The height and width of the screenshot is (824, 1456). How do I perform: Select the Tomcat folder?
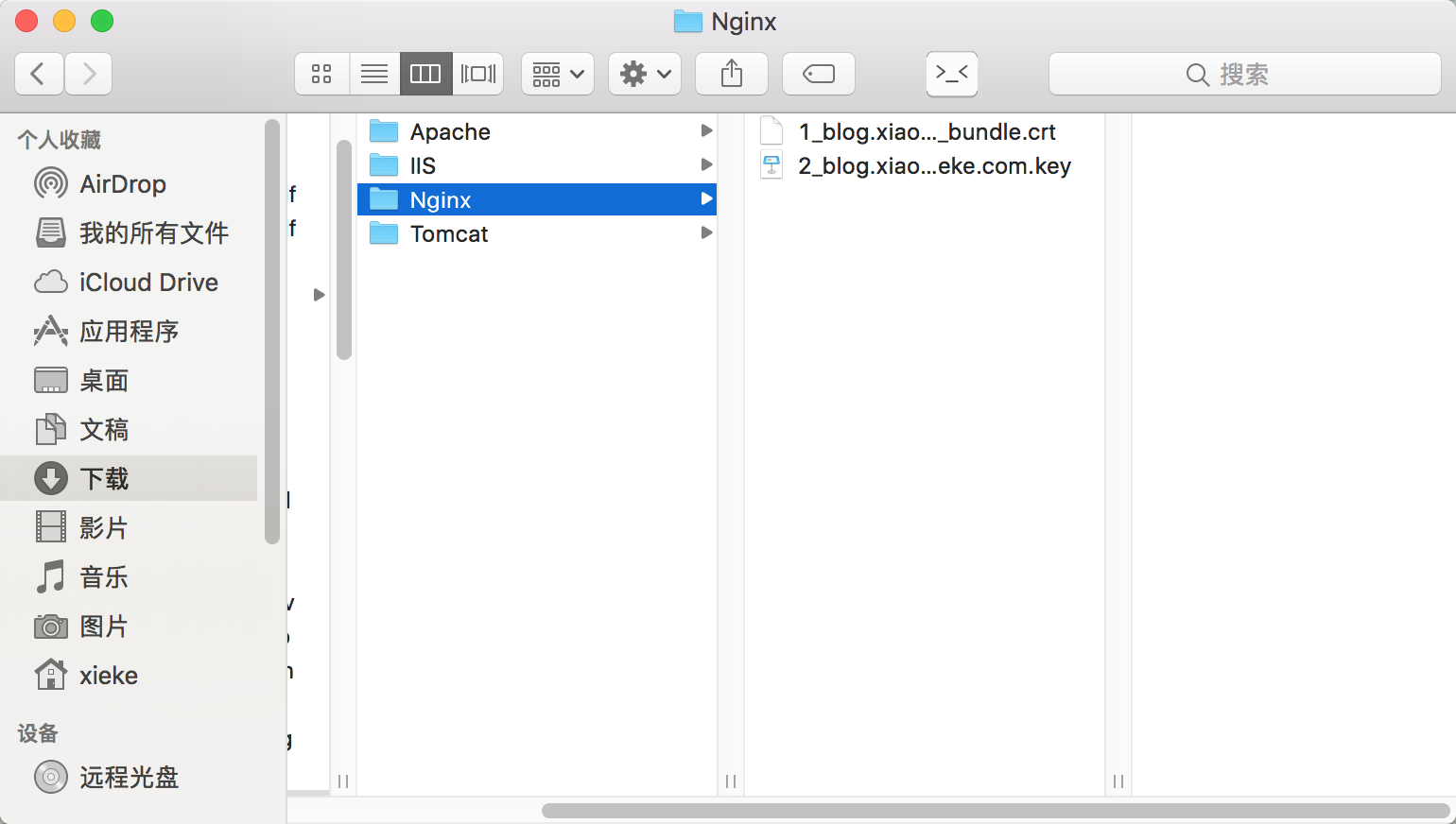[449, 234]
